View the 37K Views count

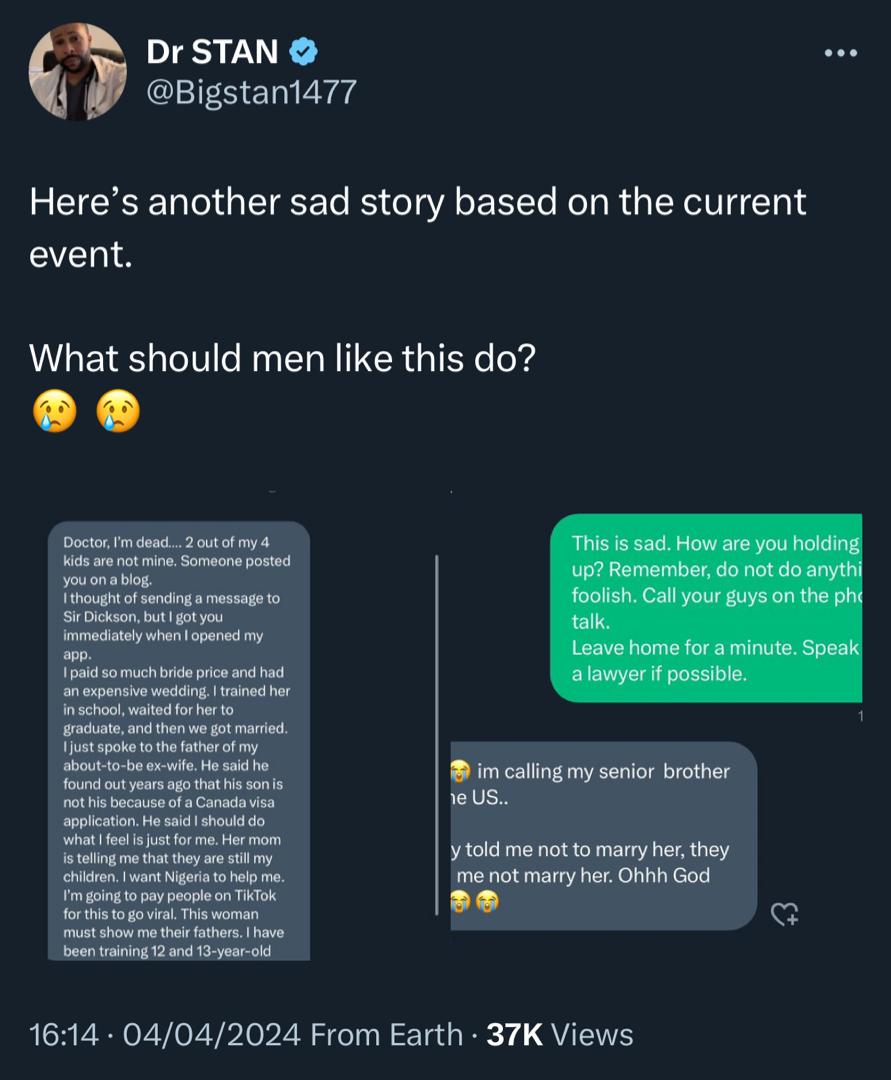[x=559, y=1034]
